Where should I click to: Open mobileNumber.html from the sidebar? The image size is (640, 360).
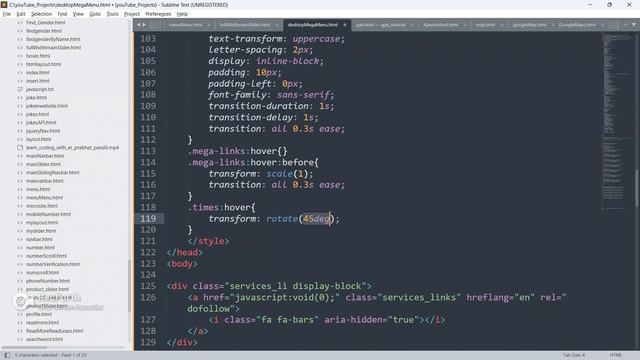tap(48, 214)
